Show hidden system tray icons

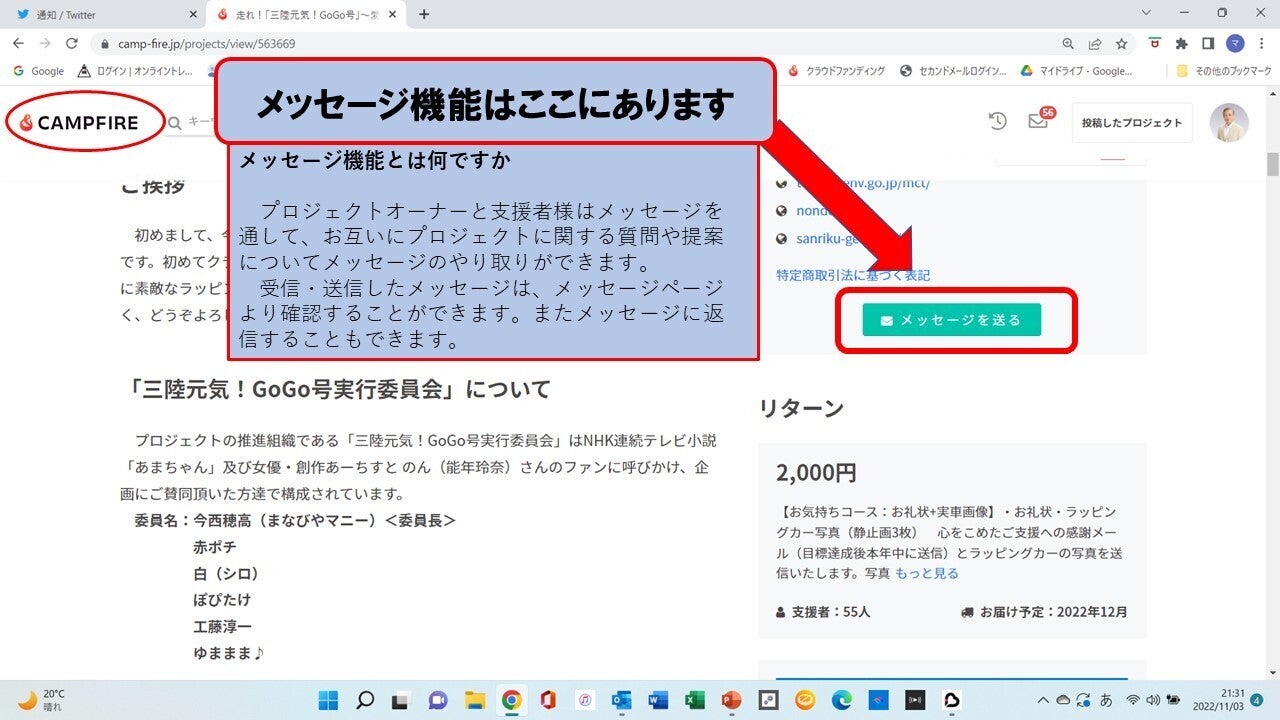(x=1043, y=700)
